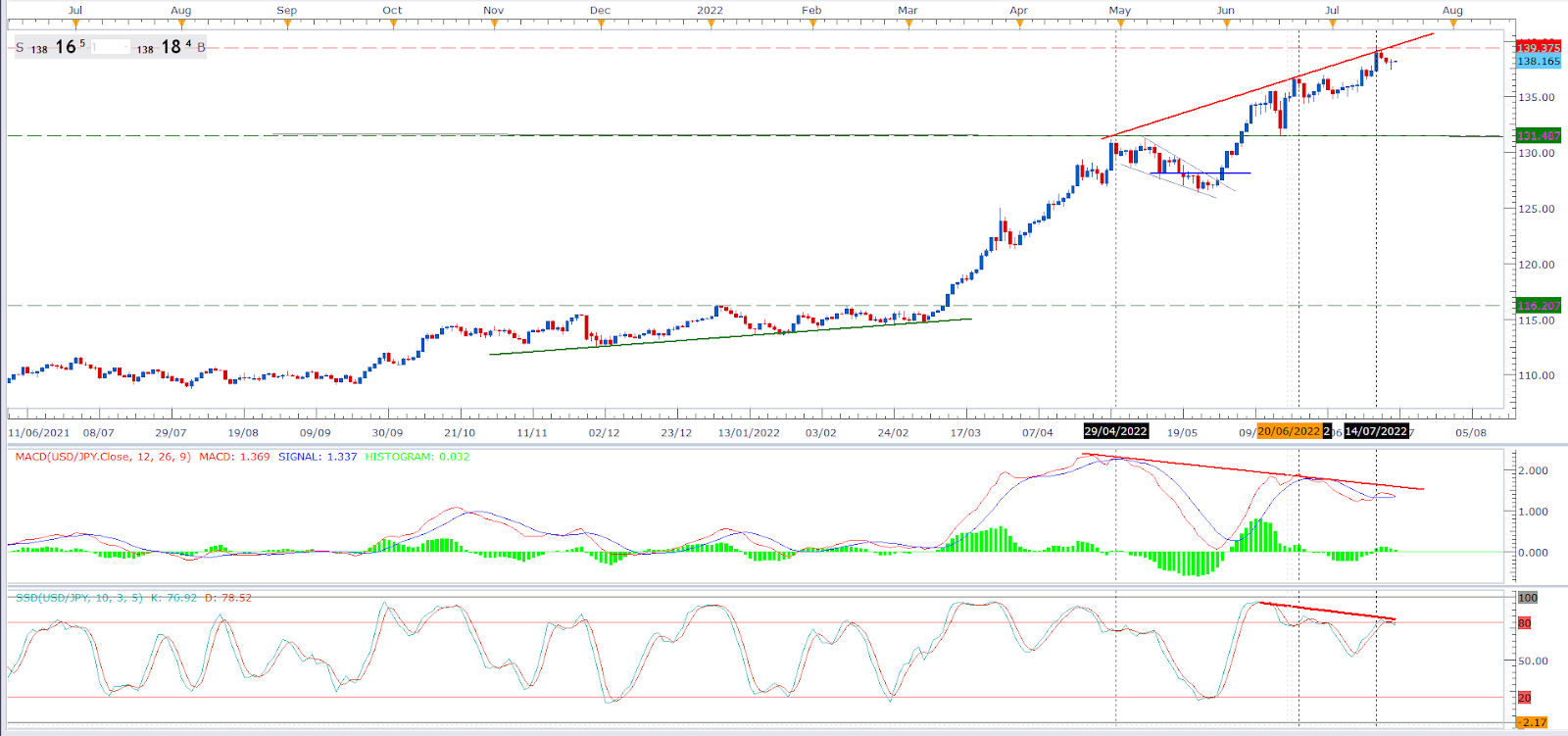Click the Jun orange month marker
1568x736 pixels.
coord(1227,24)
